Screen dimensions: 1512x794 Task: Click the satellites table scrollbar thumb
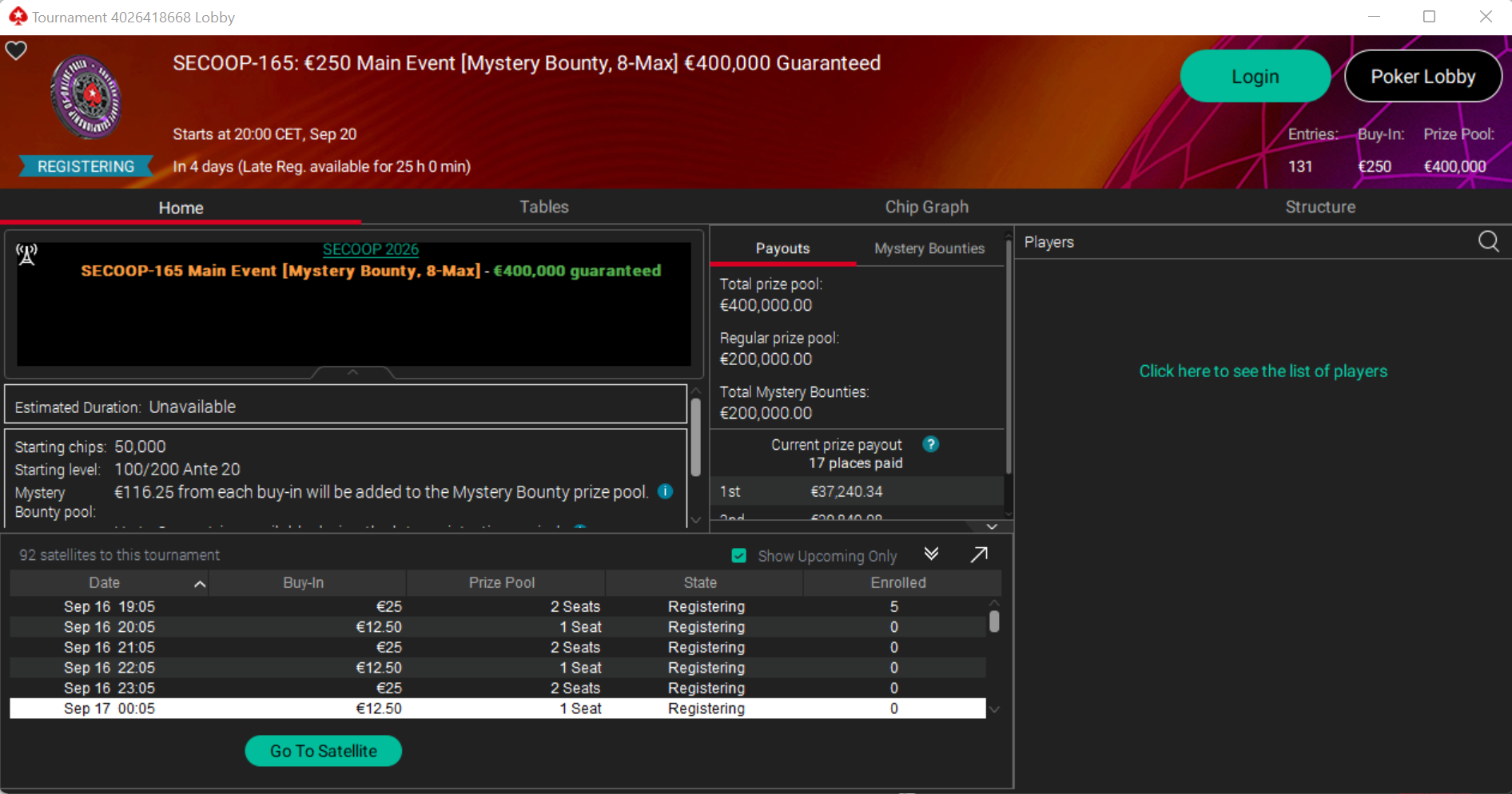pos(994,621)
